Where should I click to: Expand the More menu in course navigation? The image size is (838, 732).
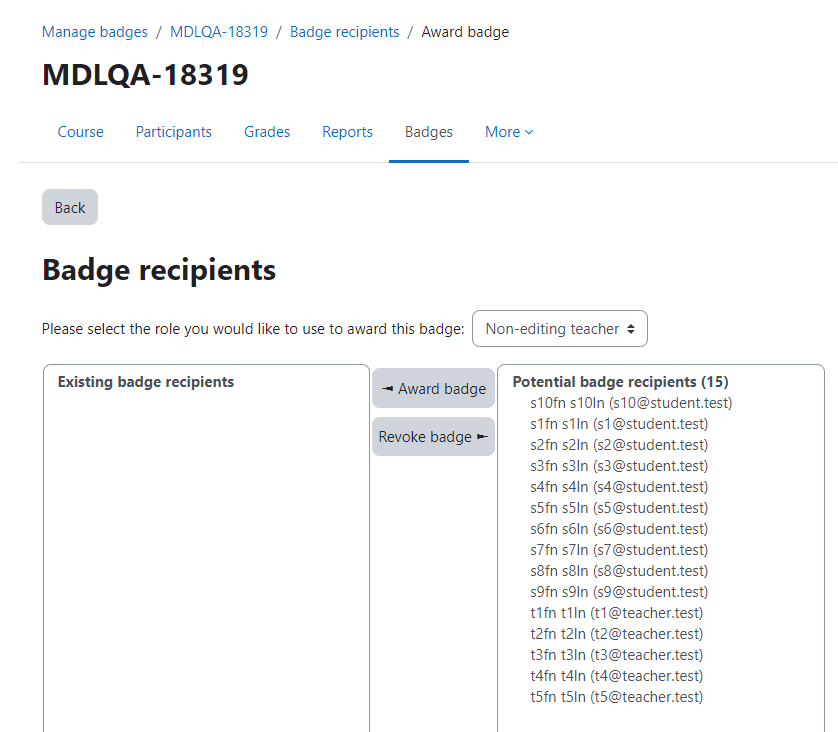pyautogui.click(x=509, y=132)
